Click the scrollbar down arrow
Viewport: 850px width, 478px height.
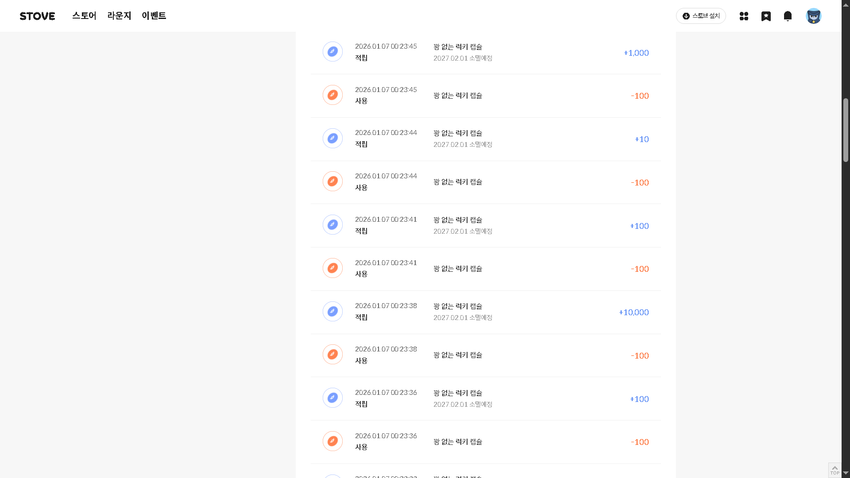click(x=845, y=473)
